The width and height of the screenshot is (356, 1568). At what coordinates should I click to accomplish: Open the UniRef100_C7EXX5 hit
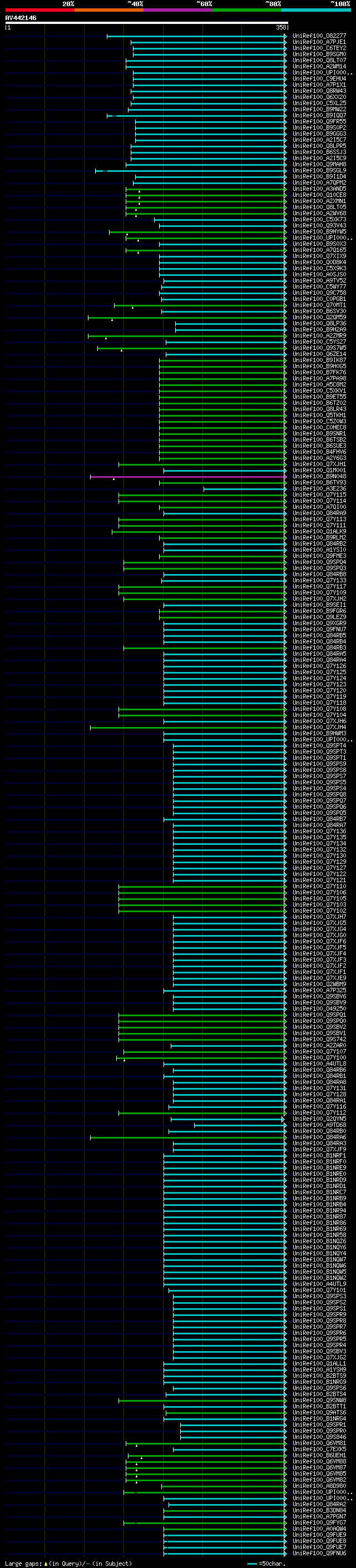pos(319,1449)
